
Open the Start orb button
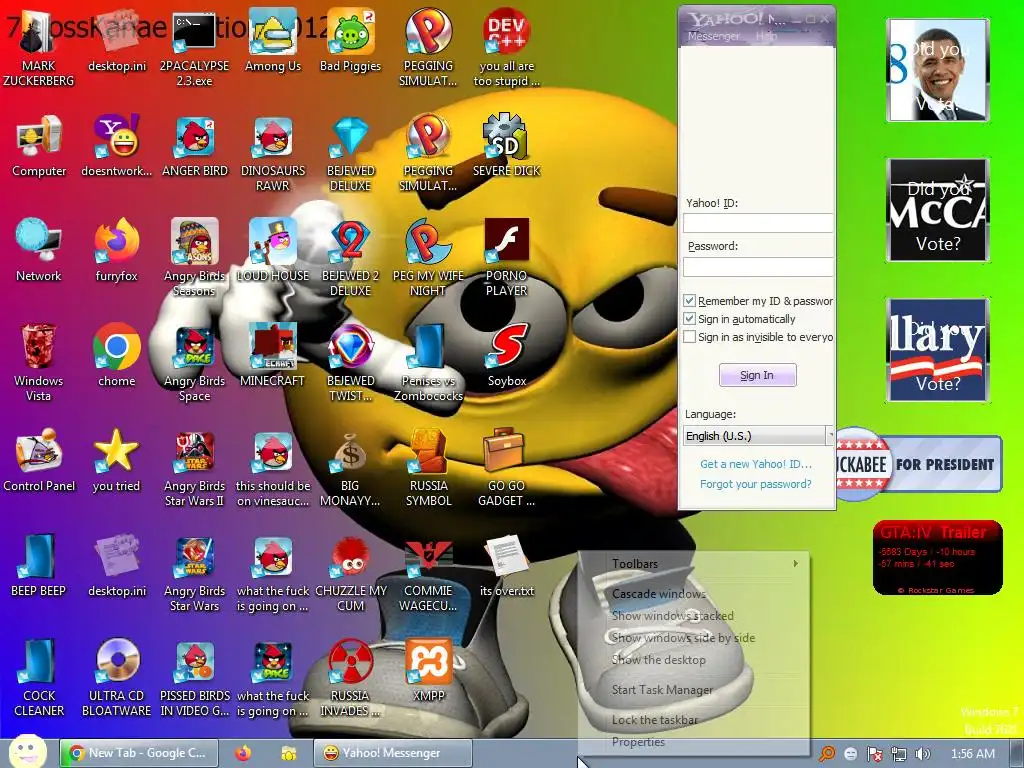click(27, 751)
